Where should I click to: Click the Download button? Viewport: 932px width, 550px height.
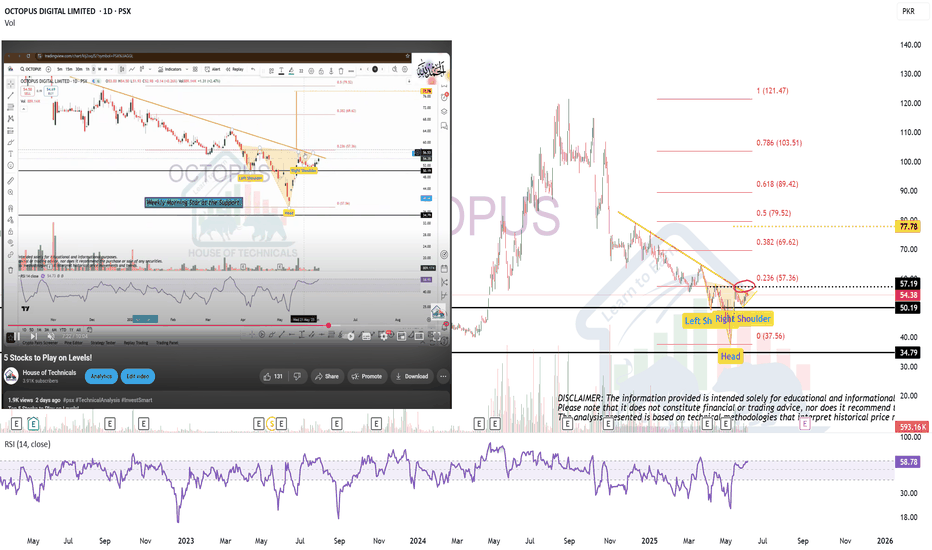pyautogui.click(x=412, y=376)
